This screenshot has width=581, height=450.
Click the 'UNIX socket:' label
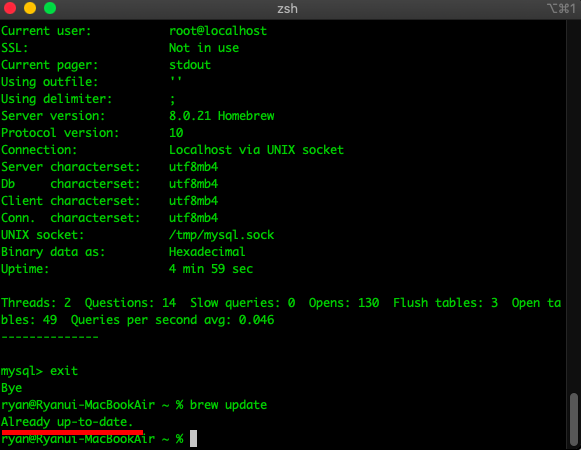coord(43,235)
